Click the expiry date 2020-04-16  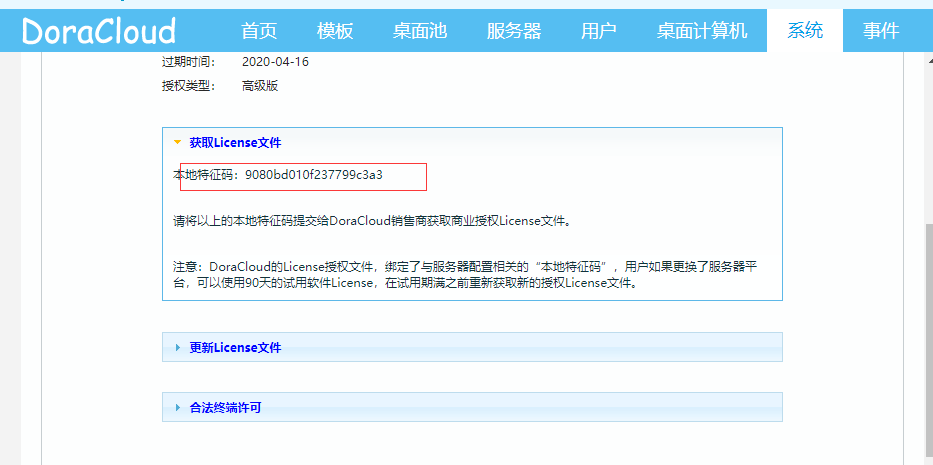click(275, 61)
